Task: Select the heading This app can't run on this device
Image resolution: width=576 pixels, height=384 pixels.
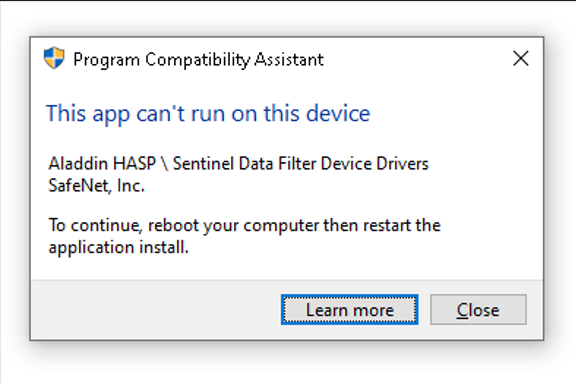Action: tap(208, 114)
